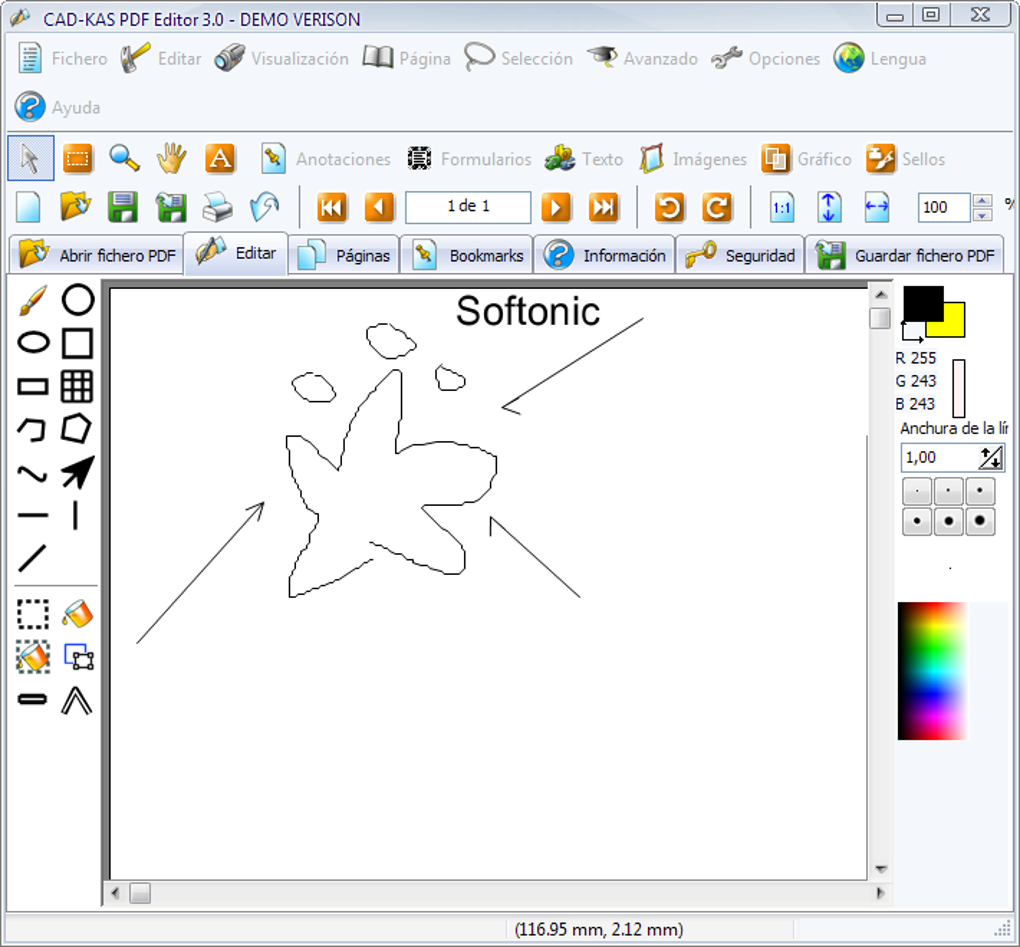Pick the bucket fill-selection tool
Viewport: 1020px width, 947px height.
click(33, 657)
